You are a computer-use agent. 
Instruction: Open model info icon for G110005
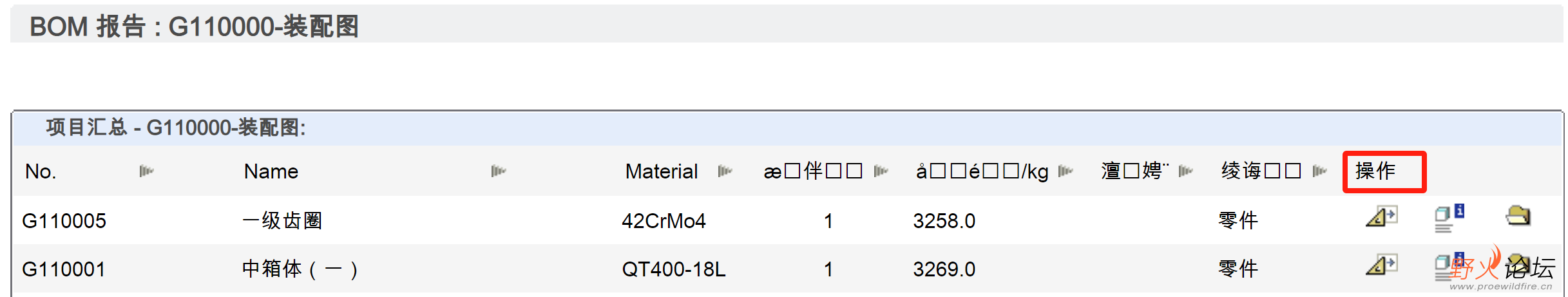(1449, 218)
